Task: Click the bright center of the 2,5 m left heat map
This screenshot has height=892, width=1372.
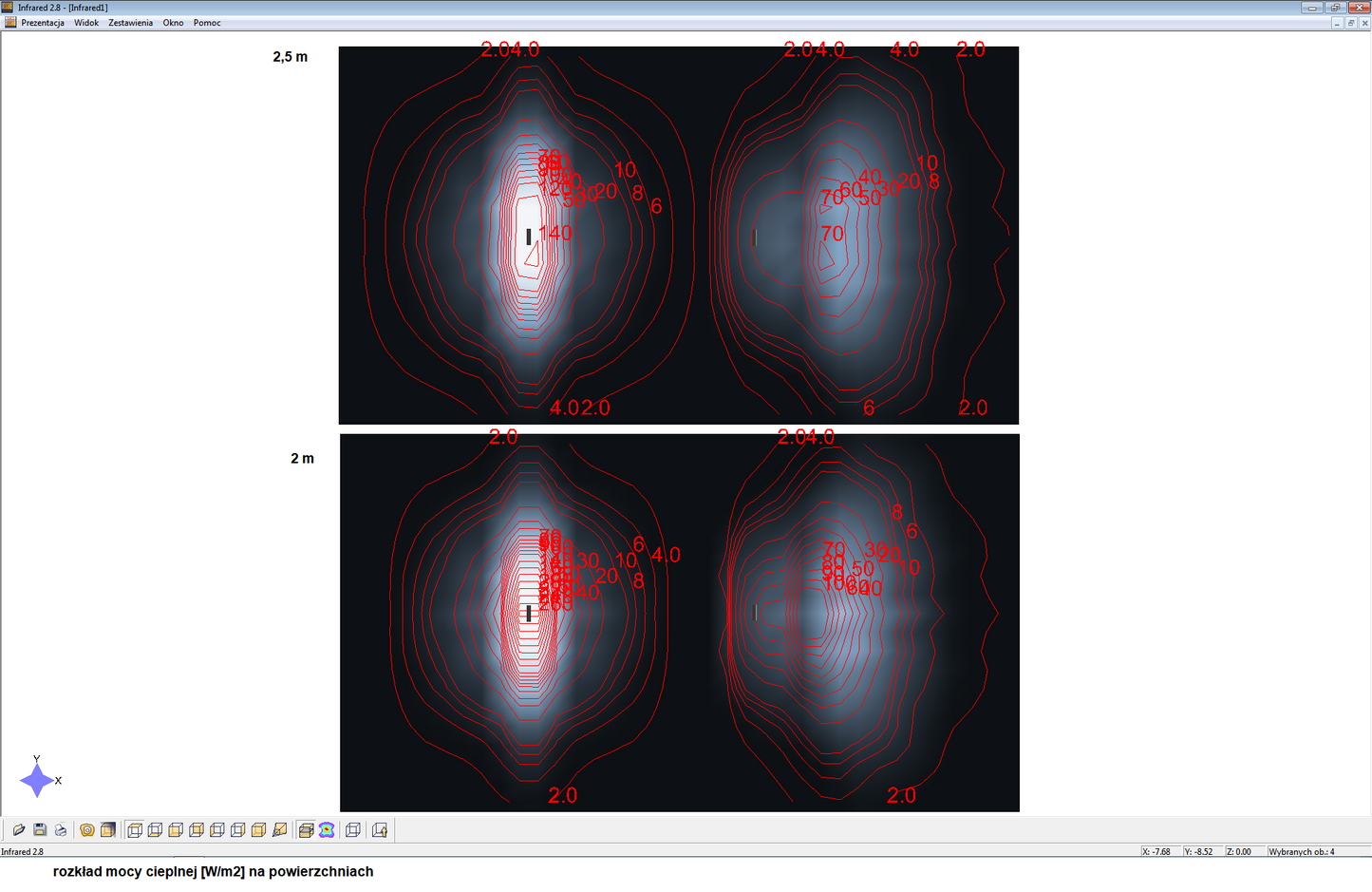Action: 529,237
